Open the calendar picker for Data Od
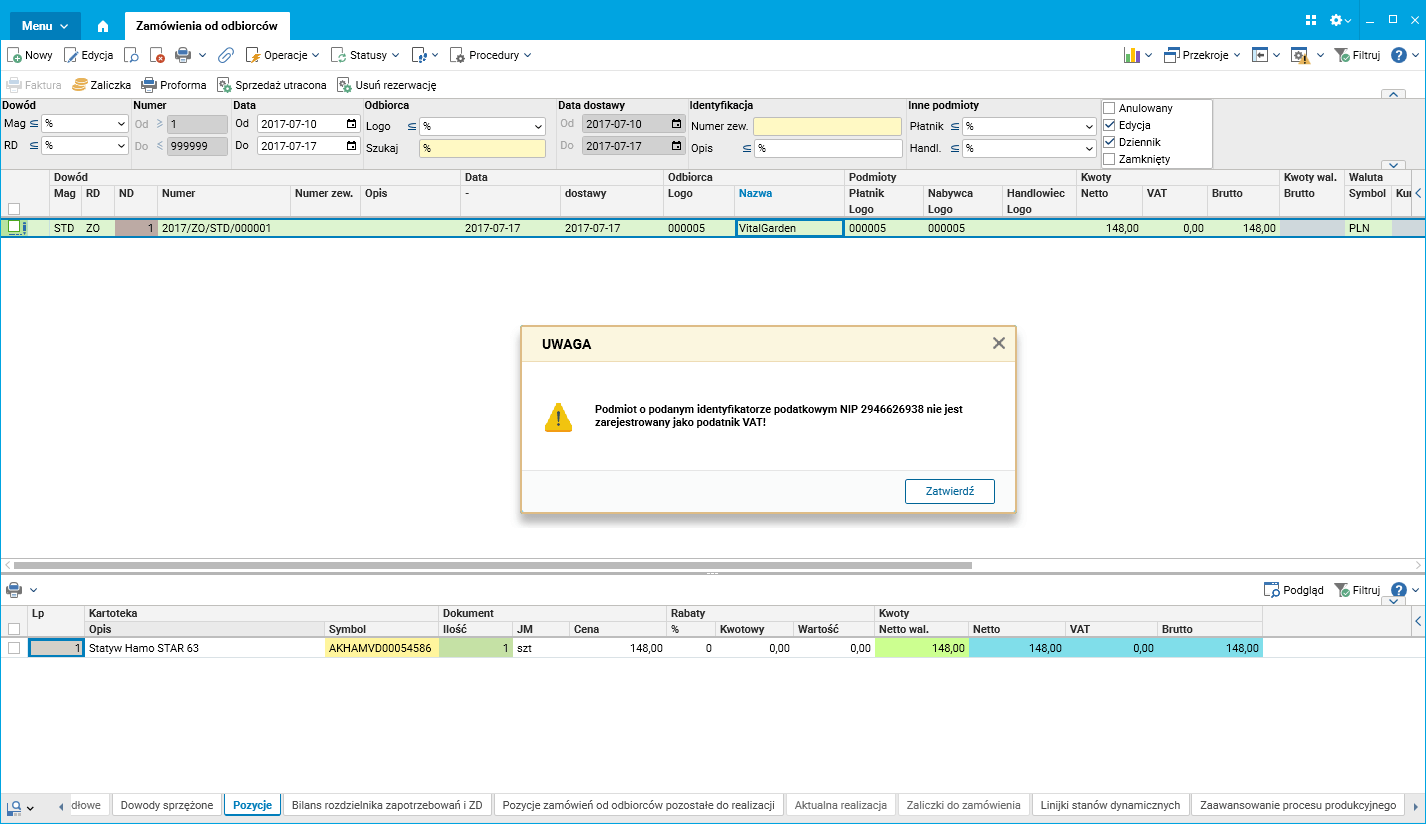This screenshot has width=1426, height=824. tap(351, 124)
